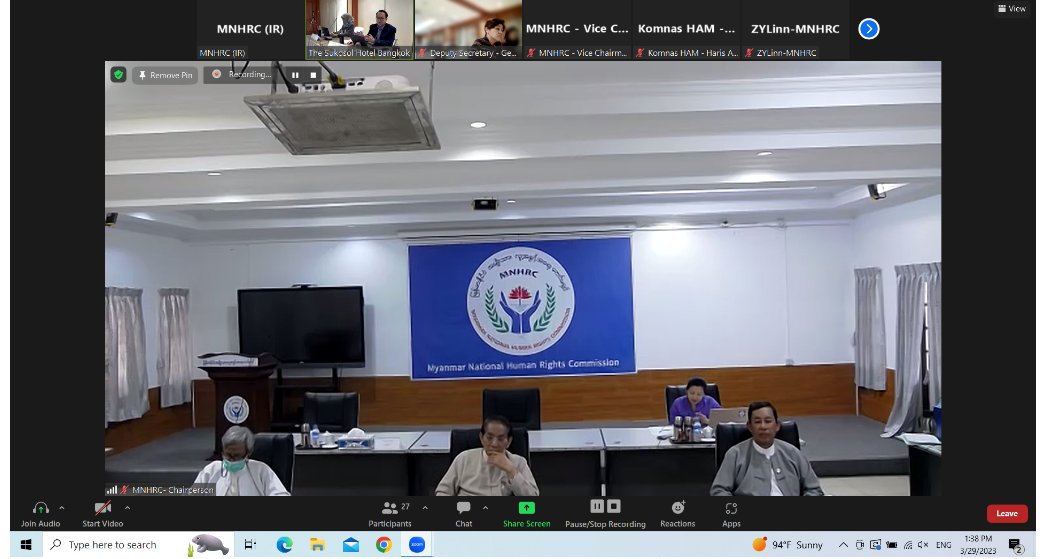Click the muted volume tray icon

coord(923,545)
